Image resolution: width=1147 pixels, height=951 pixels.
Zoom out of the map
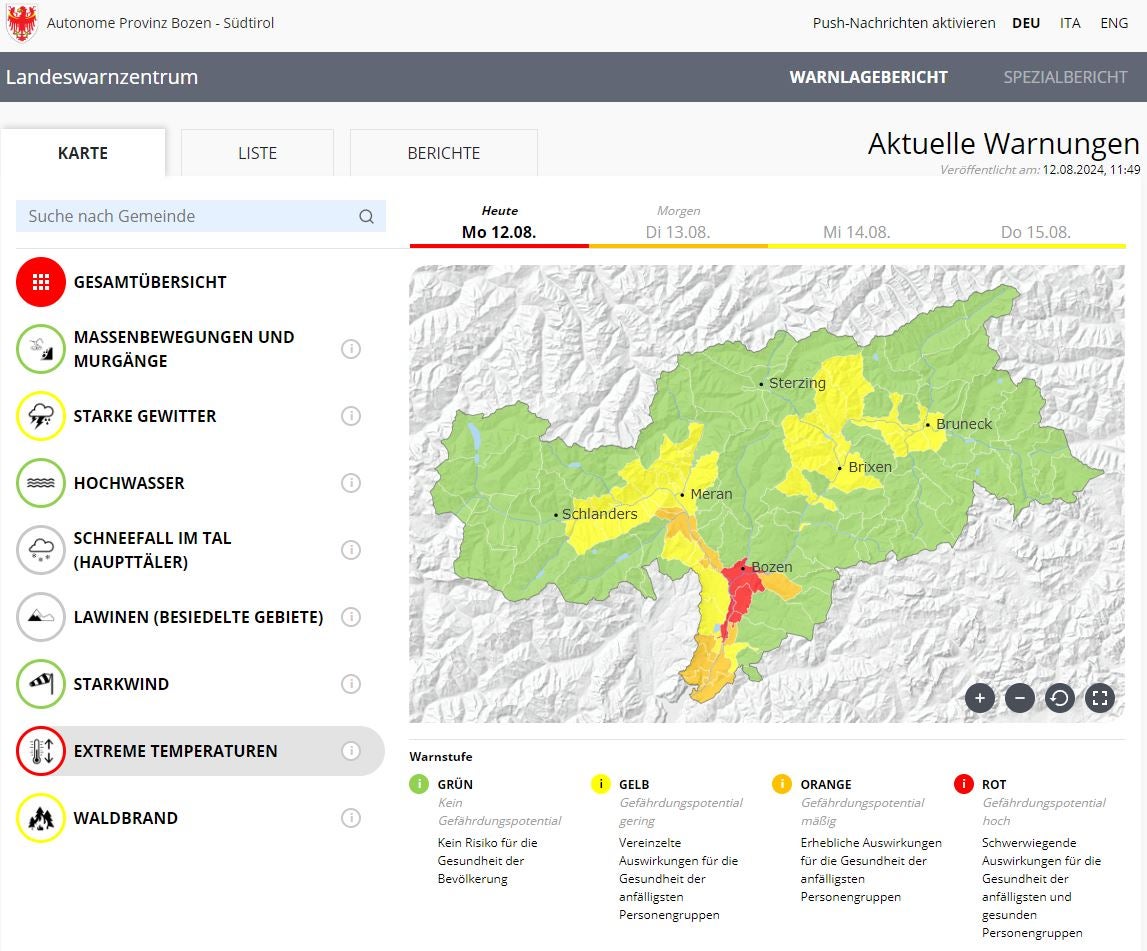pos(1020,698)
